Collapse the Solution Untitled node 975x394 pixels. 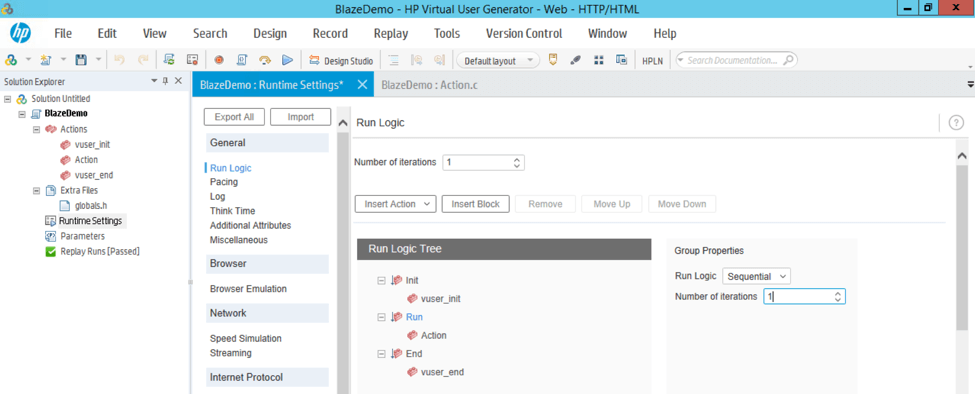click(x=7, y=99)
